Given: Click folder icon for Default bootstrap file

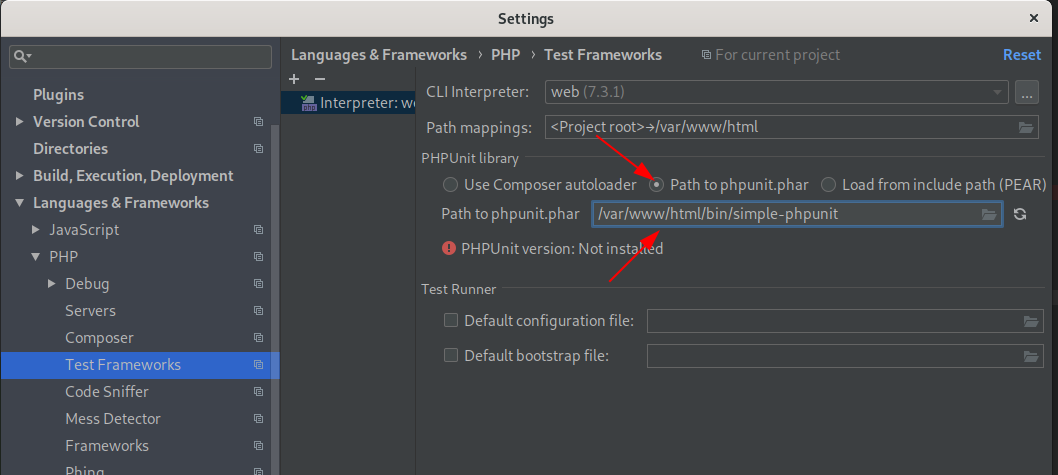Looking at the screenshot, I should pyautogui.click(x=1030, y=356).
